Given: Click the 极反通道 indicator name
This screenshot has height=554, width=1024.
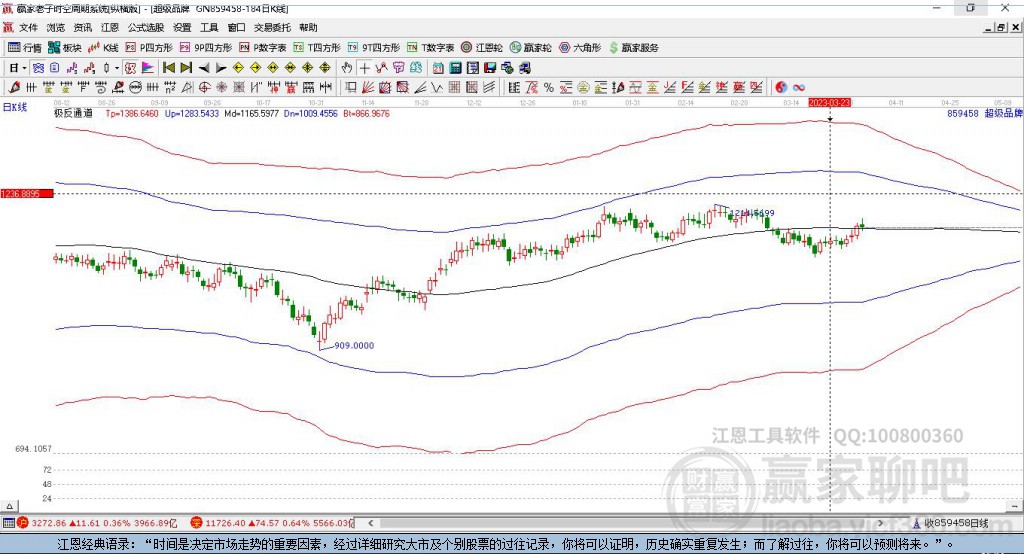Looking at the screenshot, I should pyautogui.click(x=73, y=113).
